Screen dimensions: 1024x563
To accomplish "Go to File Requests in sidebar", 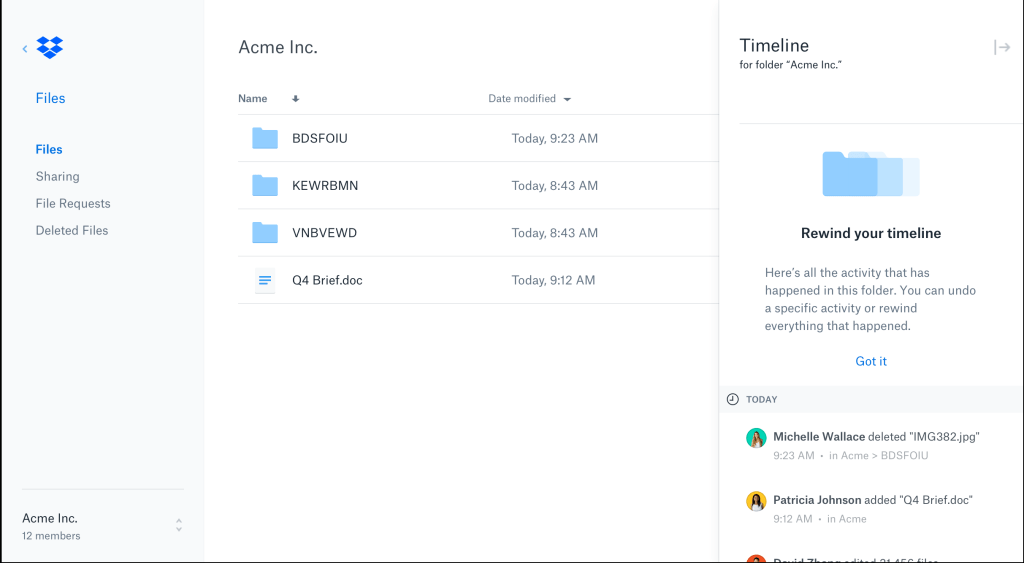I will pos(73,203).
